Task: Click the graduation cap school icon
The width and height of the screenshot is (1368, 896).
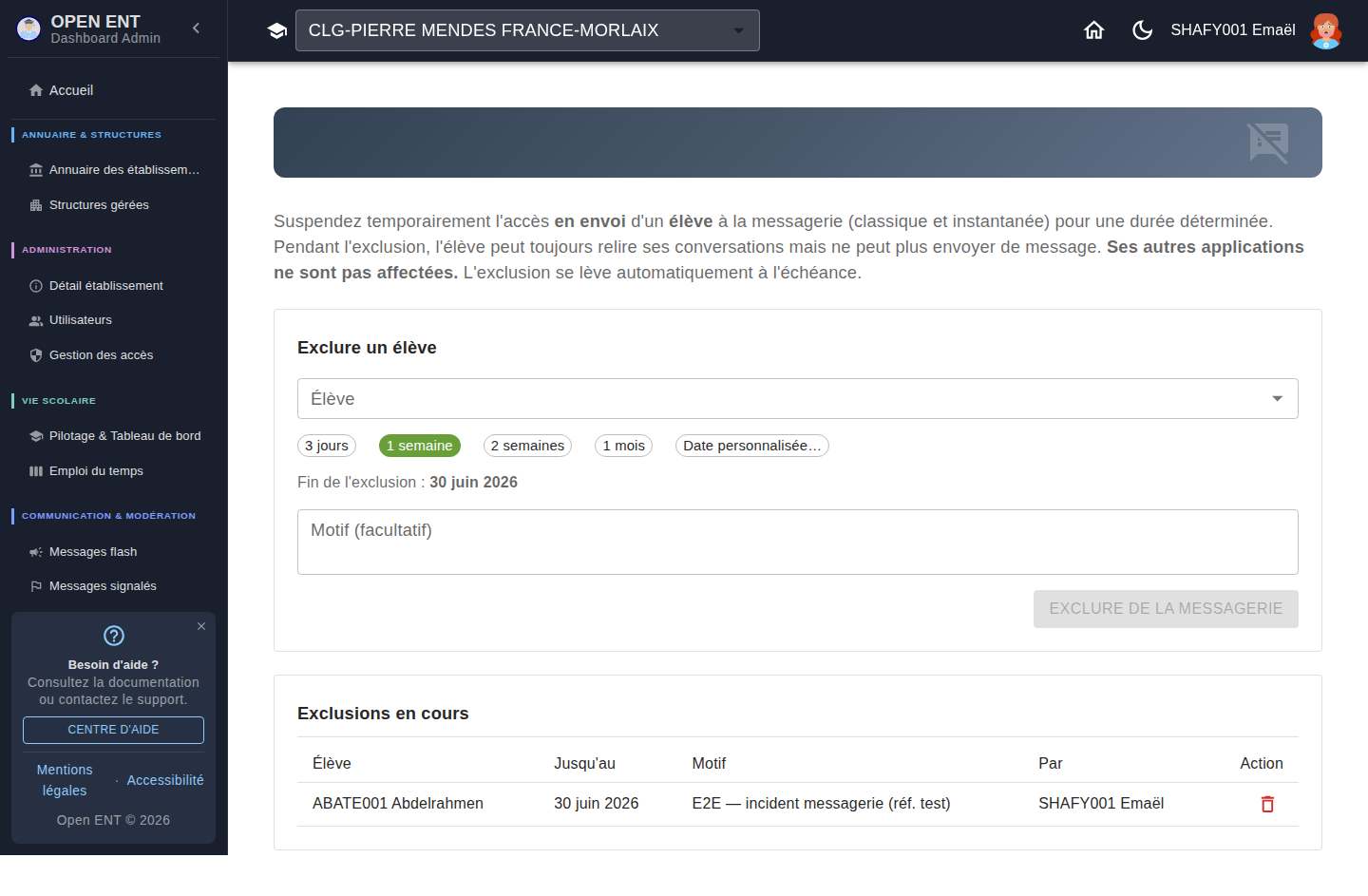Action: (277, 30)
